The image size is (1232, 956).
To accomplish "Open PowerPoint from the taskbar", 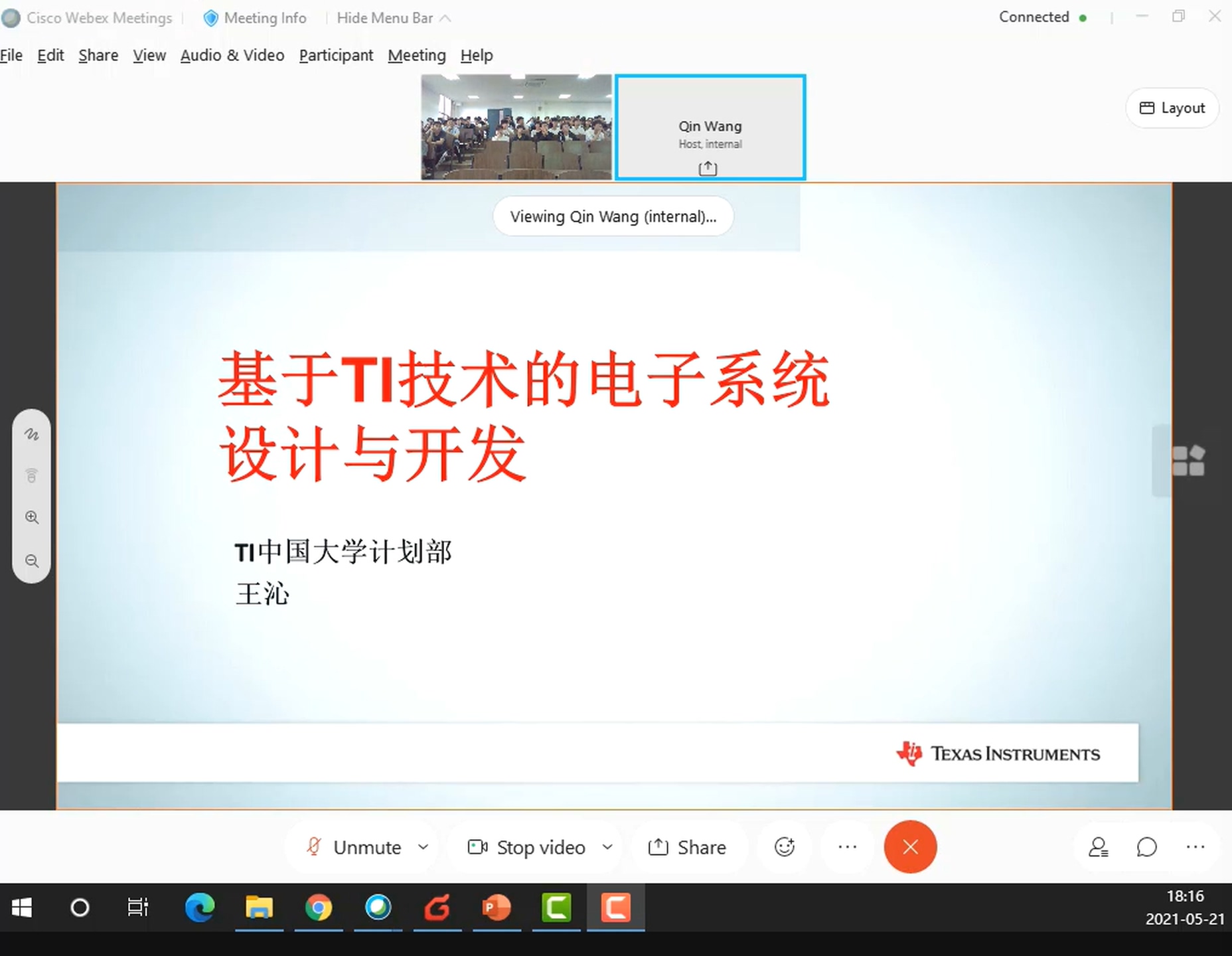I will (497, 908).
